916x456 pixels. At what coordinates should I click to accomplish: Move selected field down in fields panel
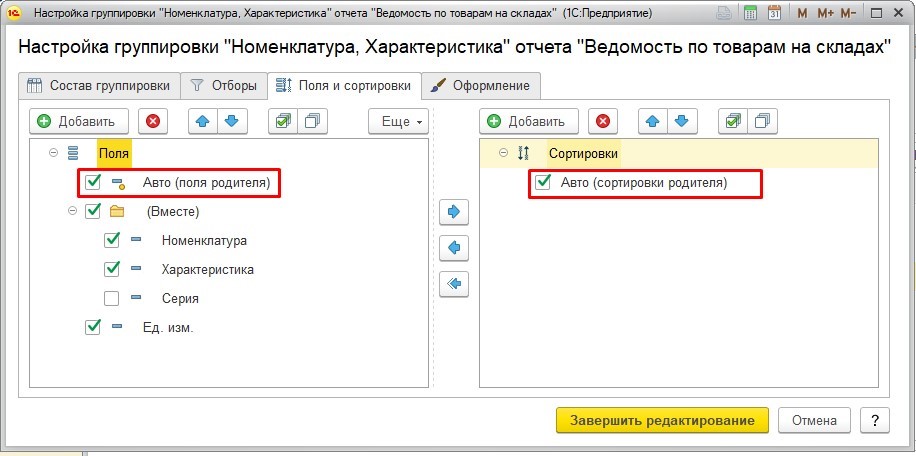click(231, 122)
